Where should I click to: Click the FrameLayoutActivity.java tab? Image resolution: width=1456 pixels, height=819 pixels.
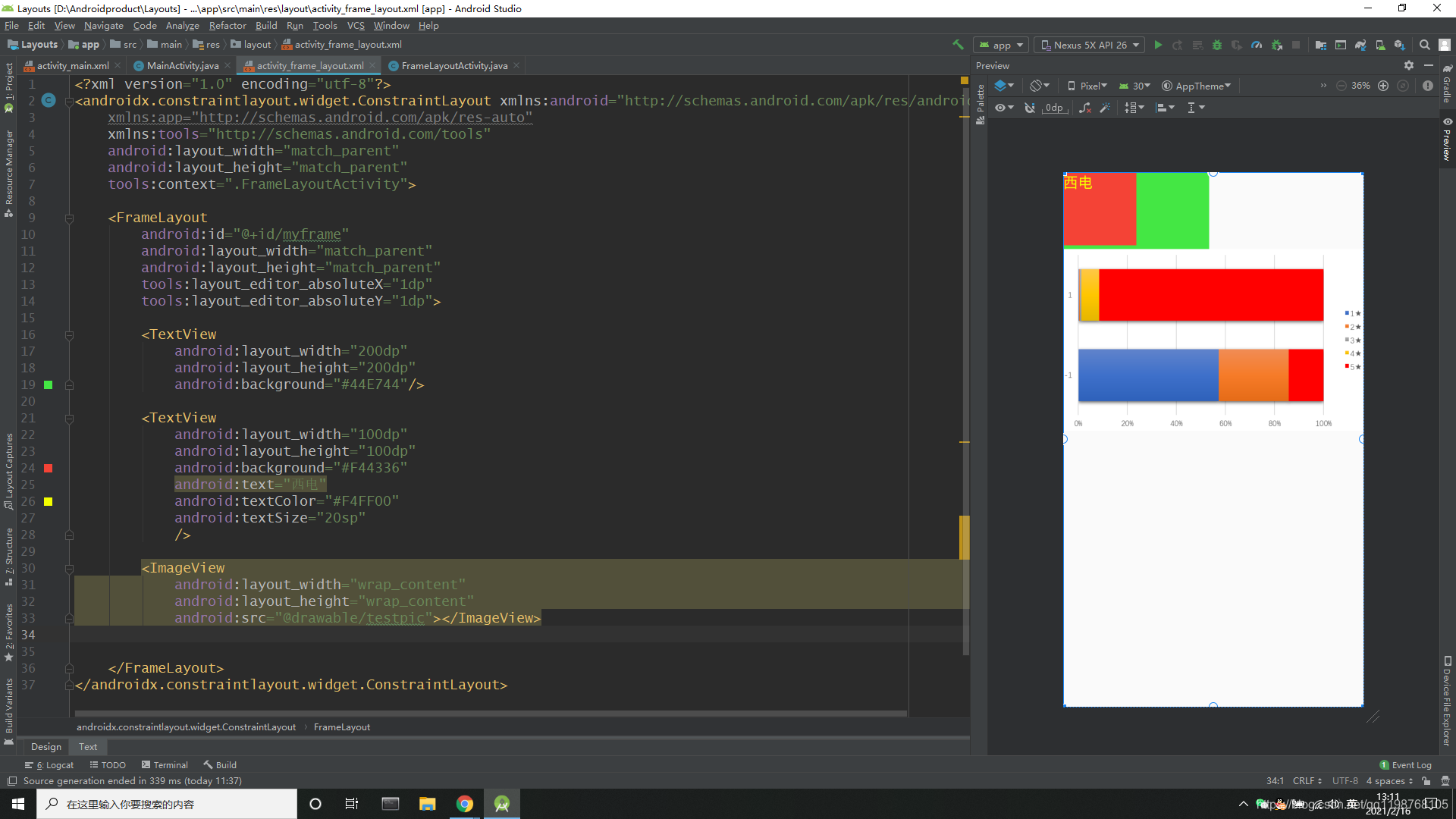pos(454,65)
